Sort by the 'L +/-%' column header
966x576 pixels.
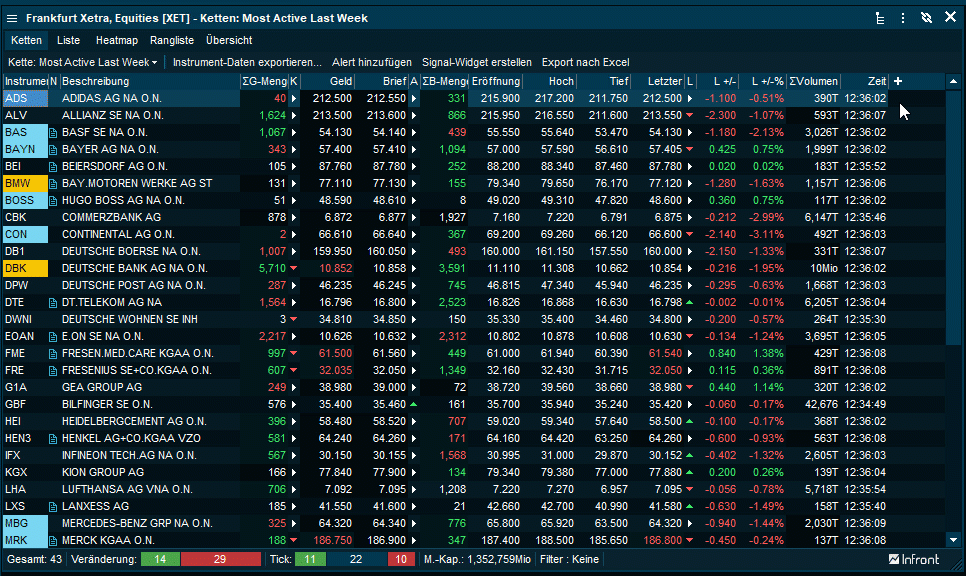click(x=766, y=81)
